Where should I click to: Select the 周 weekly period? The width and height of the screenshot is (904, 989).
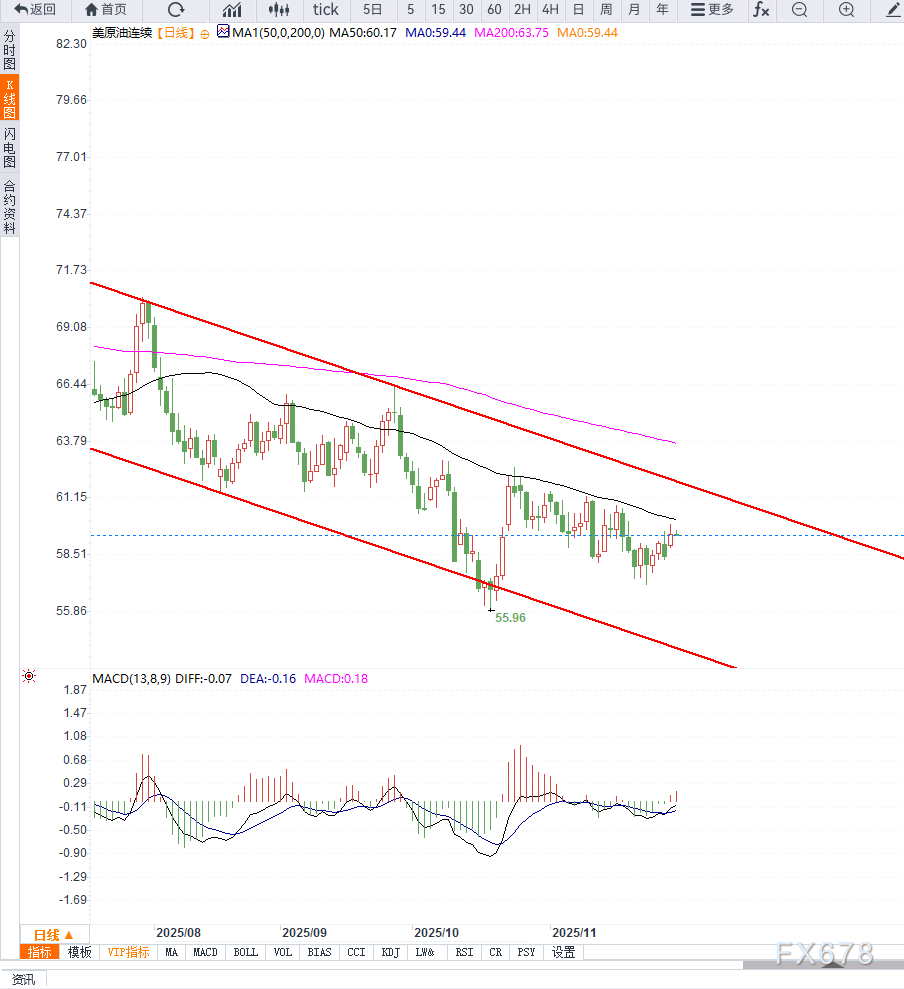coord(606,10)
